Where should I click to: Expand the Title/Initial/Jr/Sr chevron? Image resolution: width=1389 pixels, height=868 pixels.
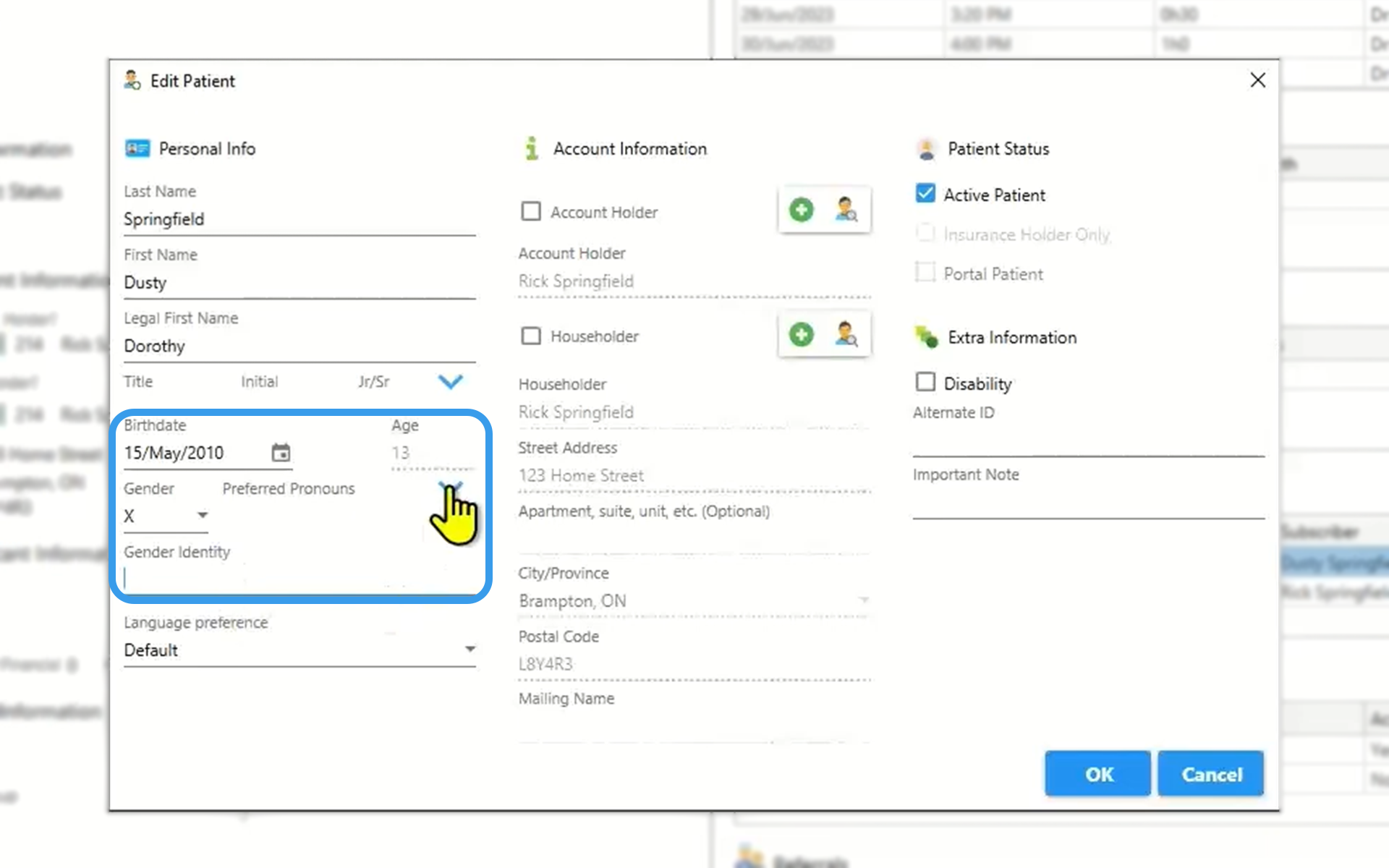450,381
